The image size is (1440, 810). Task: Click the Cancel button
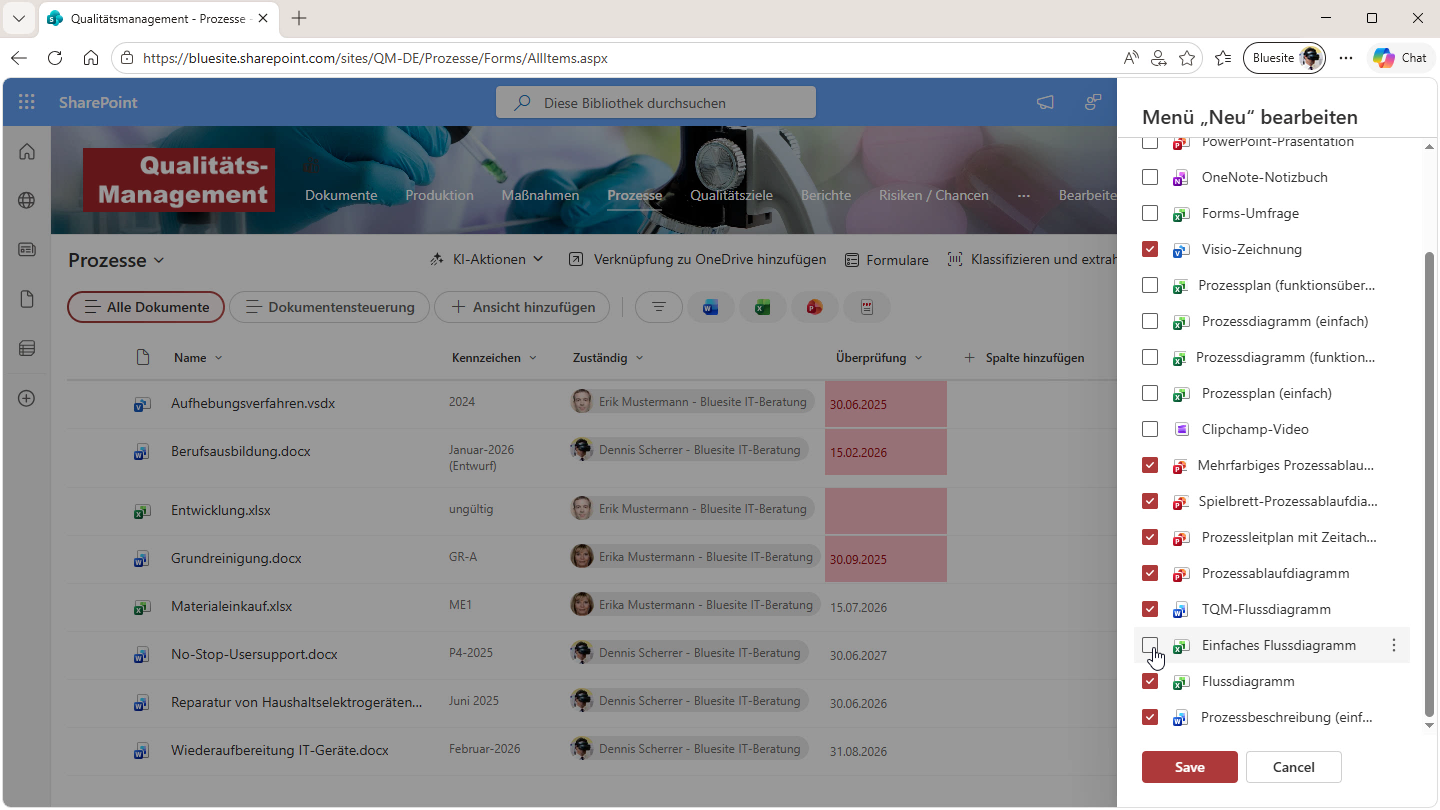(1293, 767)
